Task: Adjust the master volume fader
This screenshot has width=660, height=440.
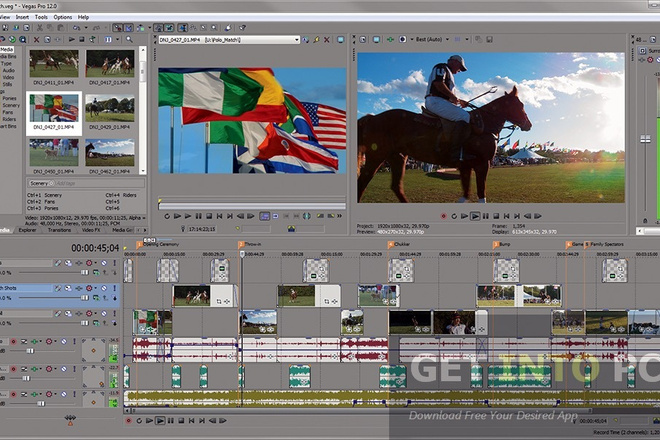Action: click(645, 139)
